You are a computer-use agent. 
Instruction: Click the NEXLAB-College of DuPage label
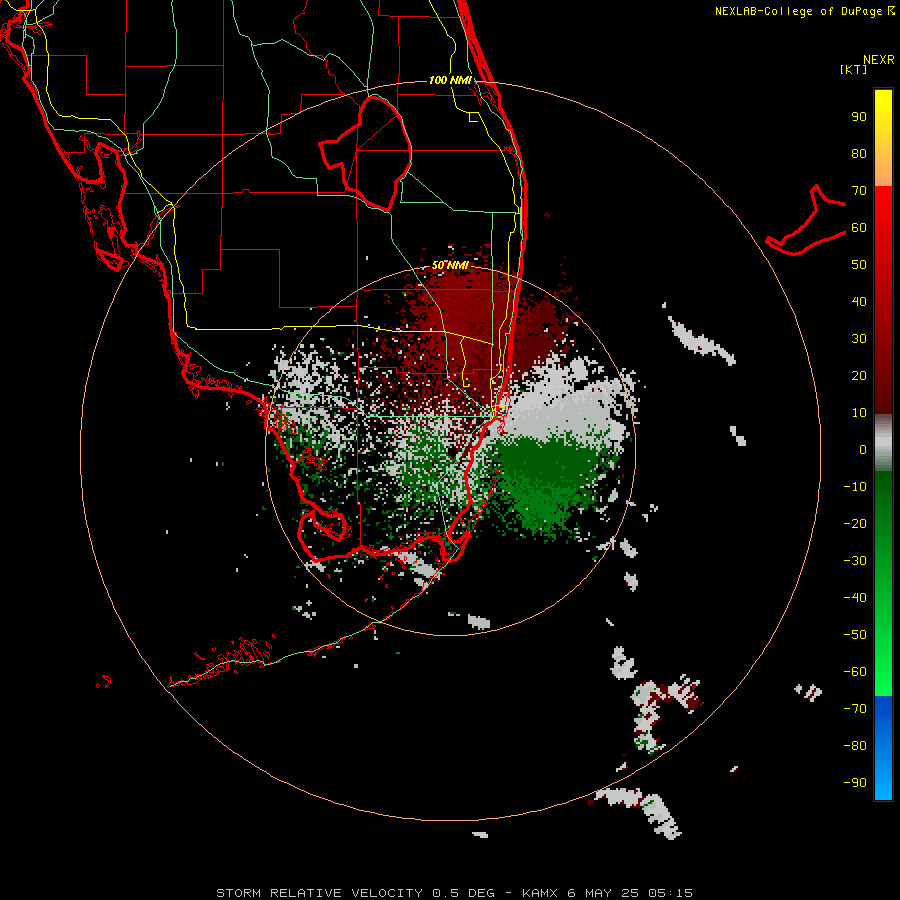point(804,11)
